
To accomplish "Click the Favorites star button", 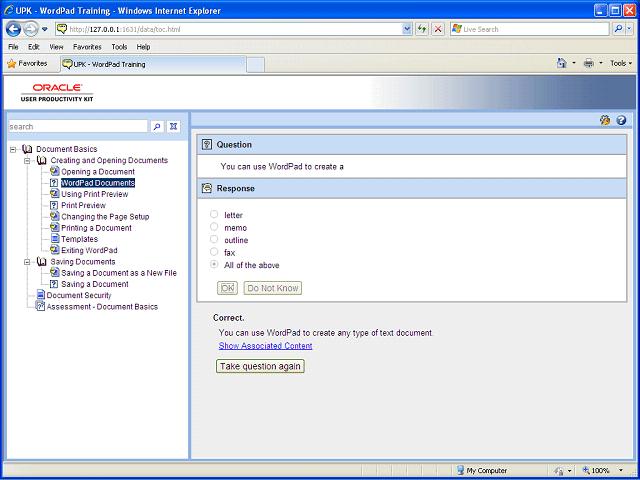I will [x=27, y=64].
